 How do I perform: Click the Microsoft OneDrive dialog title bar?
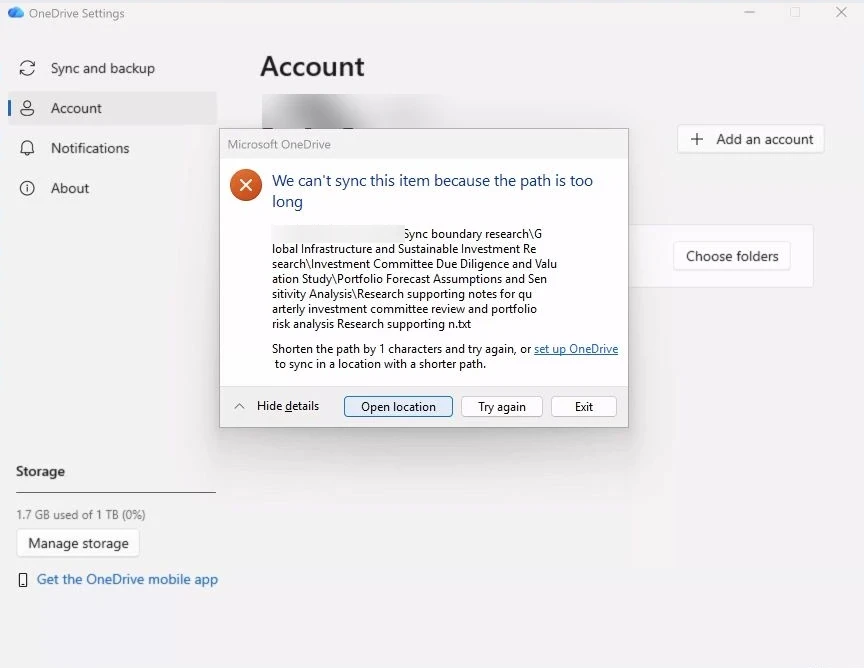coord(424,144)
